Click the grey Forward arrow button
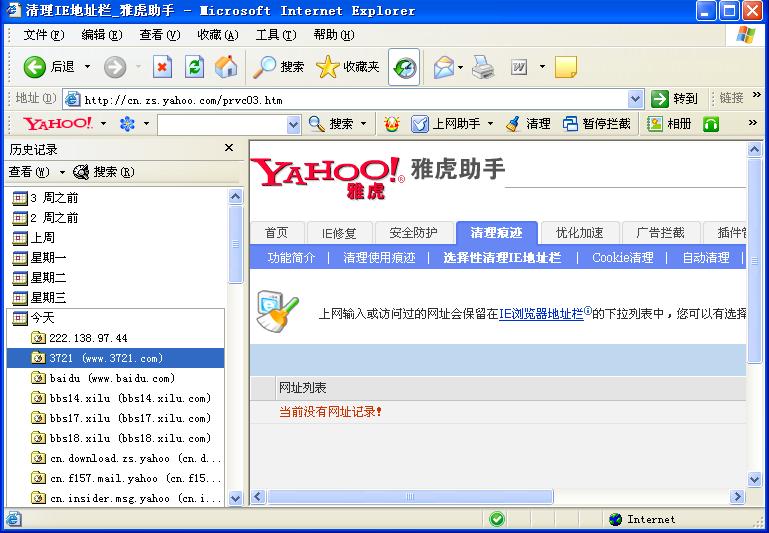769x533 pixels. pos(115,67)
